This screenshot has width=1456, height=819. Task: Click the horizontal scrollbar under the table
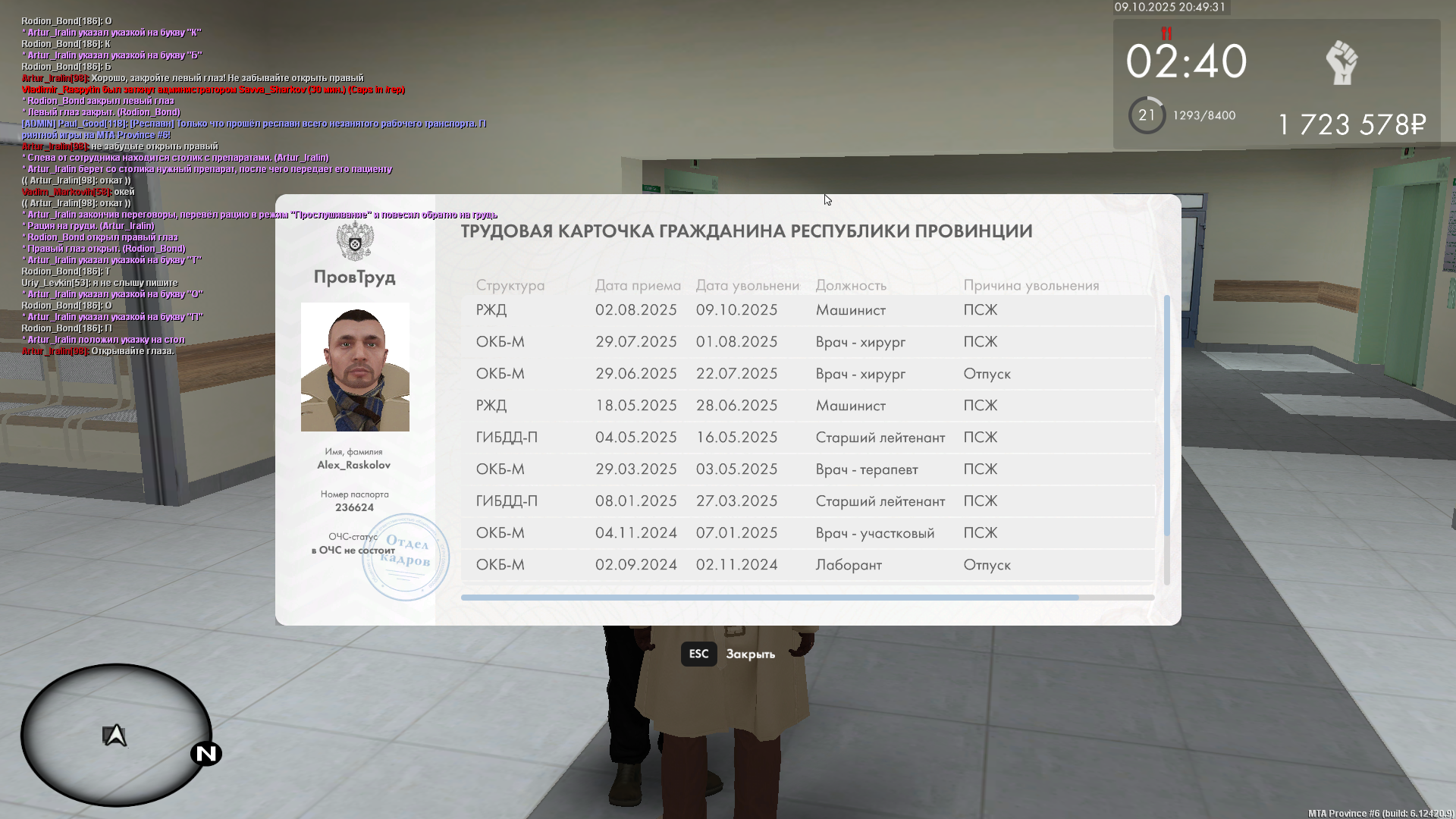coord(769,598)
